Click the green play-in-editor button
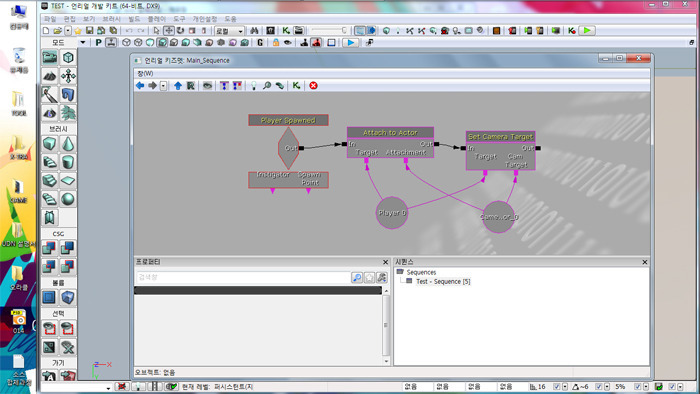Screen dimensions: 700x394 point(588,30)
